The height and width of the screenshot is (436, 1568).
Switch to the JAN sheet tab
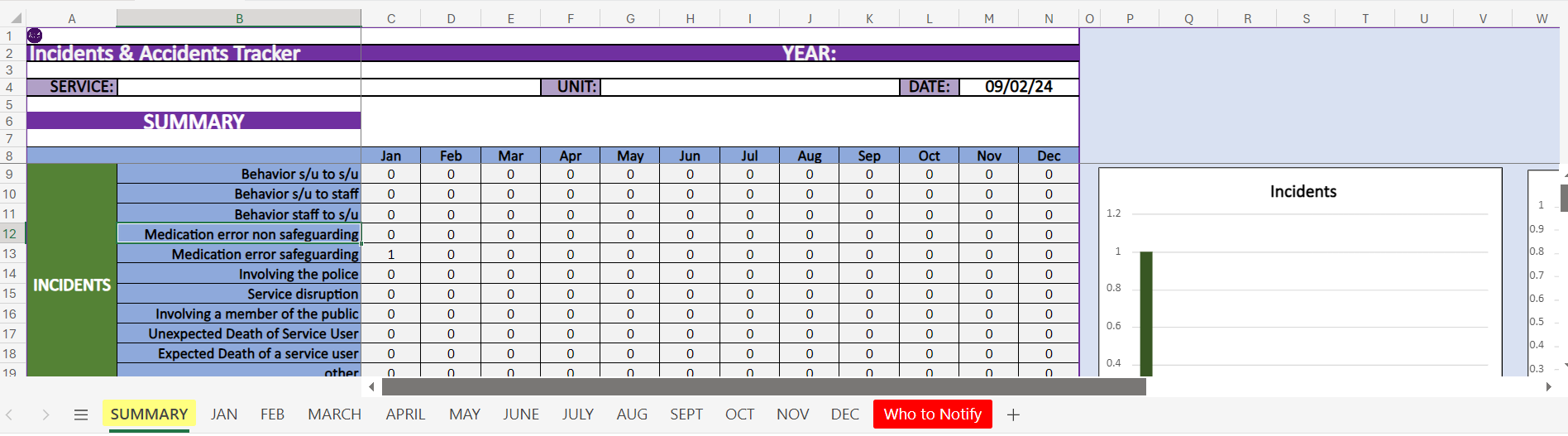click(223, 414)
